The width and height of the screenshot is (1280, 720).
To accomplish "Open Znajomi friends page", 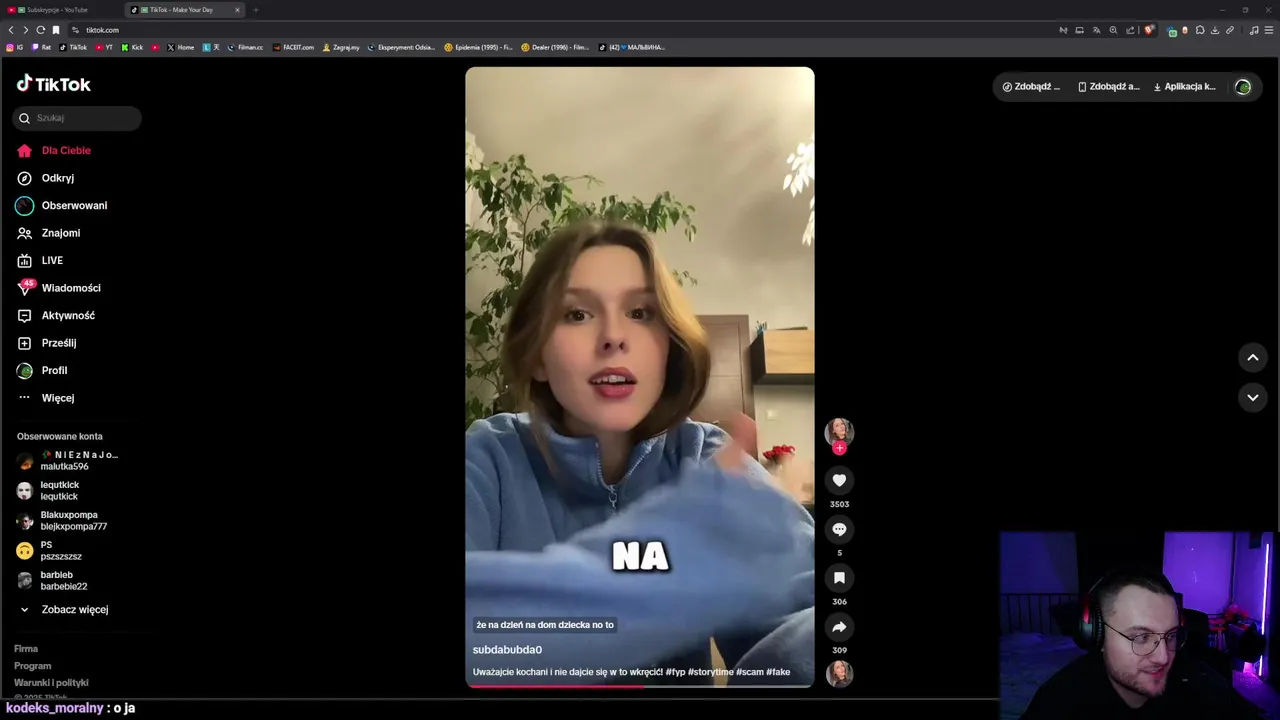I will pyautogui.click(x=48, y=233).
